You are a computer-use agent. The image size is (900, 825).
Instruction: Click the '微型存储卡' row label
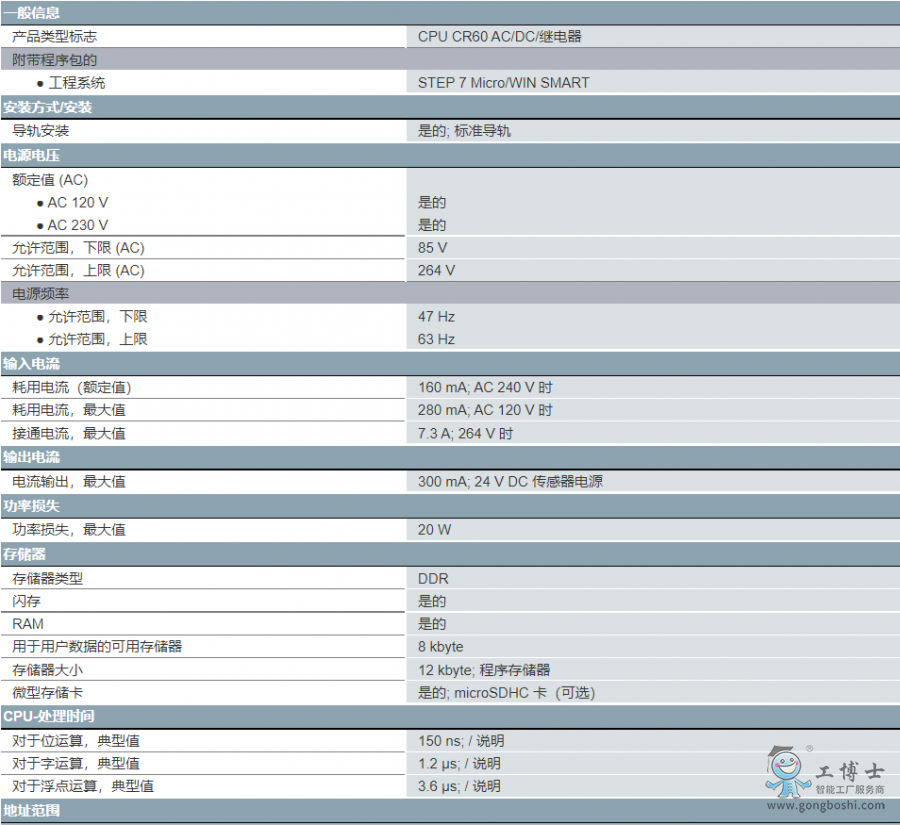click(48, 692)
